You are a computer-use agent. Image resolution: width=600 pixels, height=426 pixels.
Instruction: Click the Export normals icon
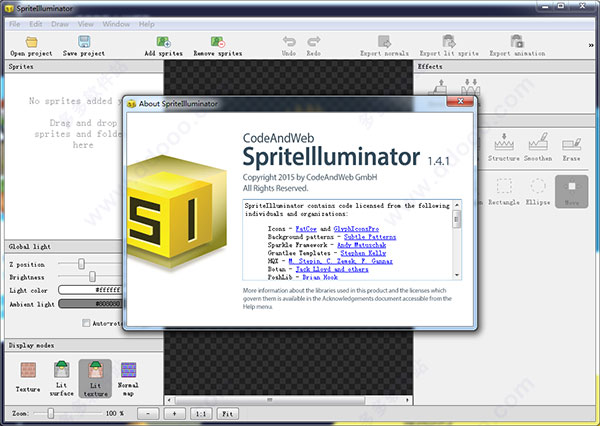pyautogui.click(x=384, y=41)
